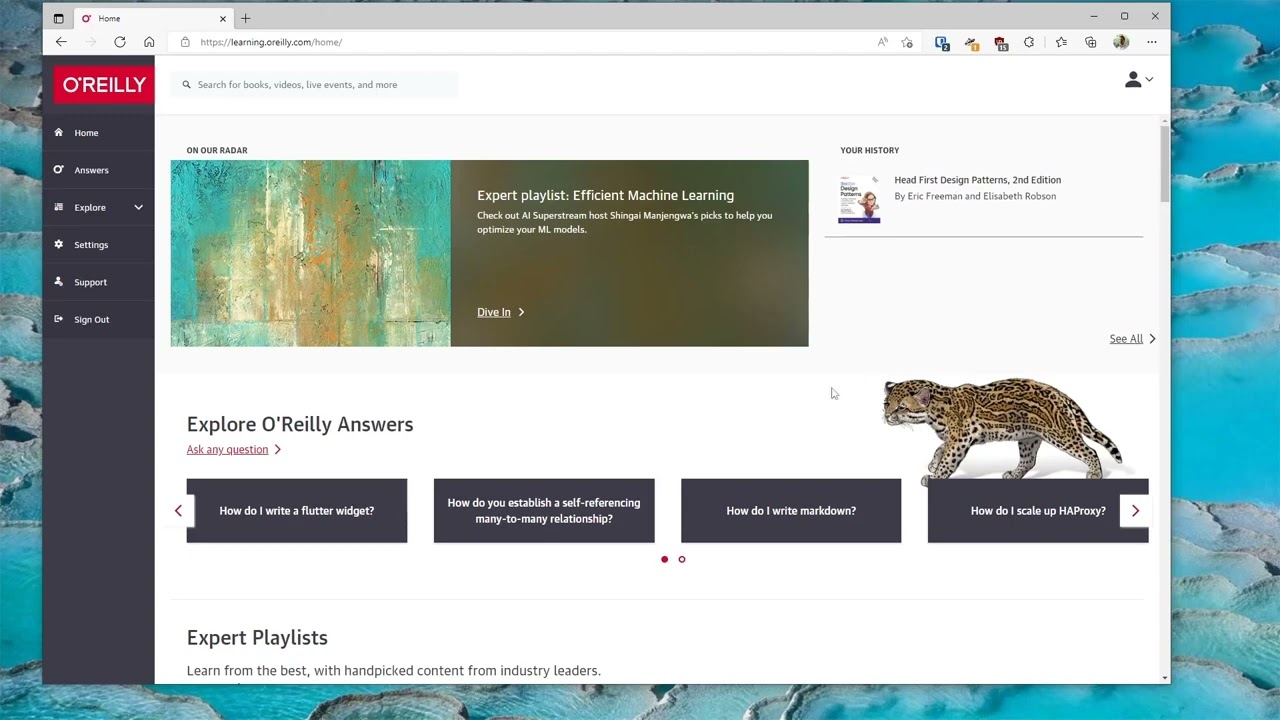
Task: Open 'How do I scale up HAProxy?' card
Action: 1038,511
